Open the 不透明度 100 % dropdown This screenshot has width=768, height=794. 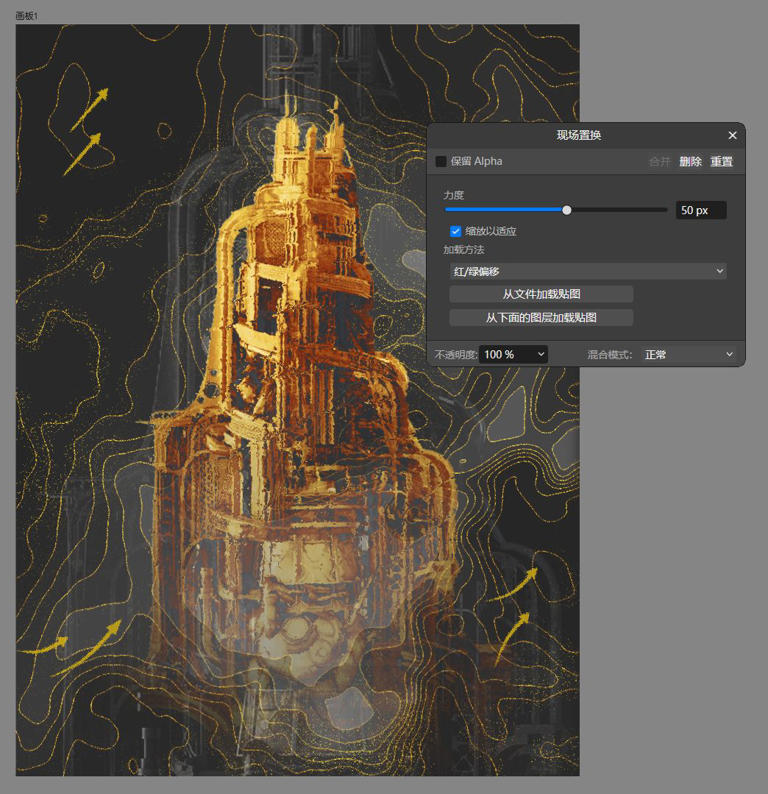click(514, 354)
